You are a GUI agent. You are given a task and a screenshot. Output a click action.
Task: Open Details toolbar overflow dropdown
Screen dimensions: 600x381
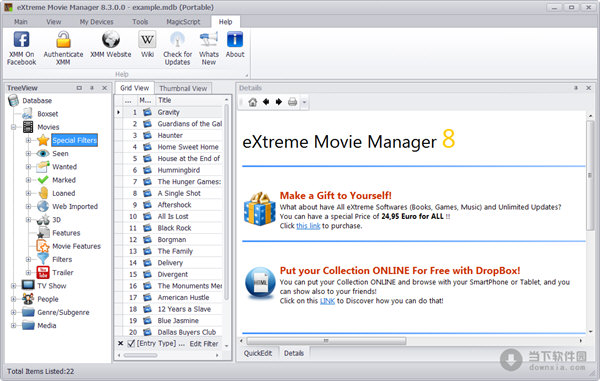tap(305, 102)
